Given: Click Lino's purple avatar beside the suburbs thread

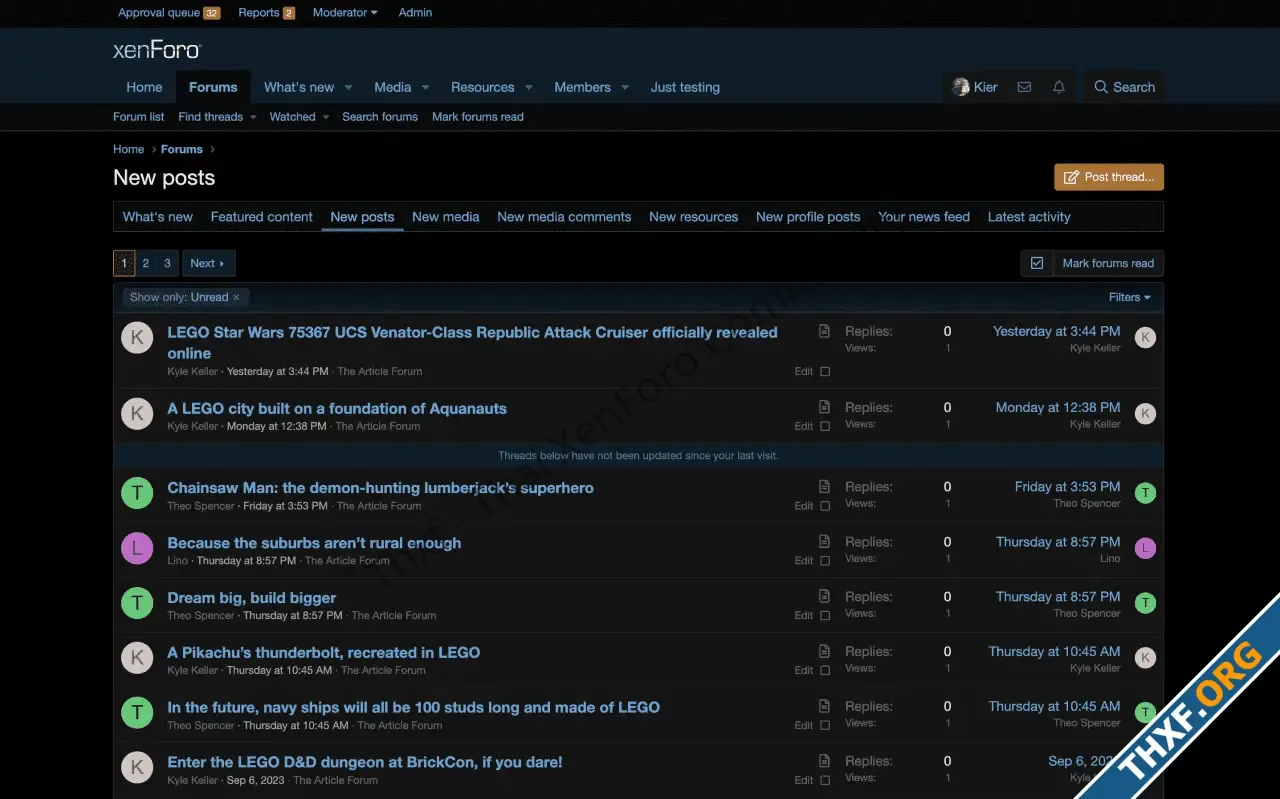Looking at the screenshot, I should pyautogui.click(x=137, y=548).
